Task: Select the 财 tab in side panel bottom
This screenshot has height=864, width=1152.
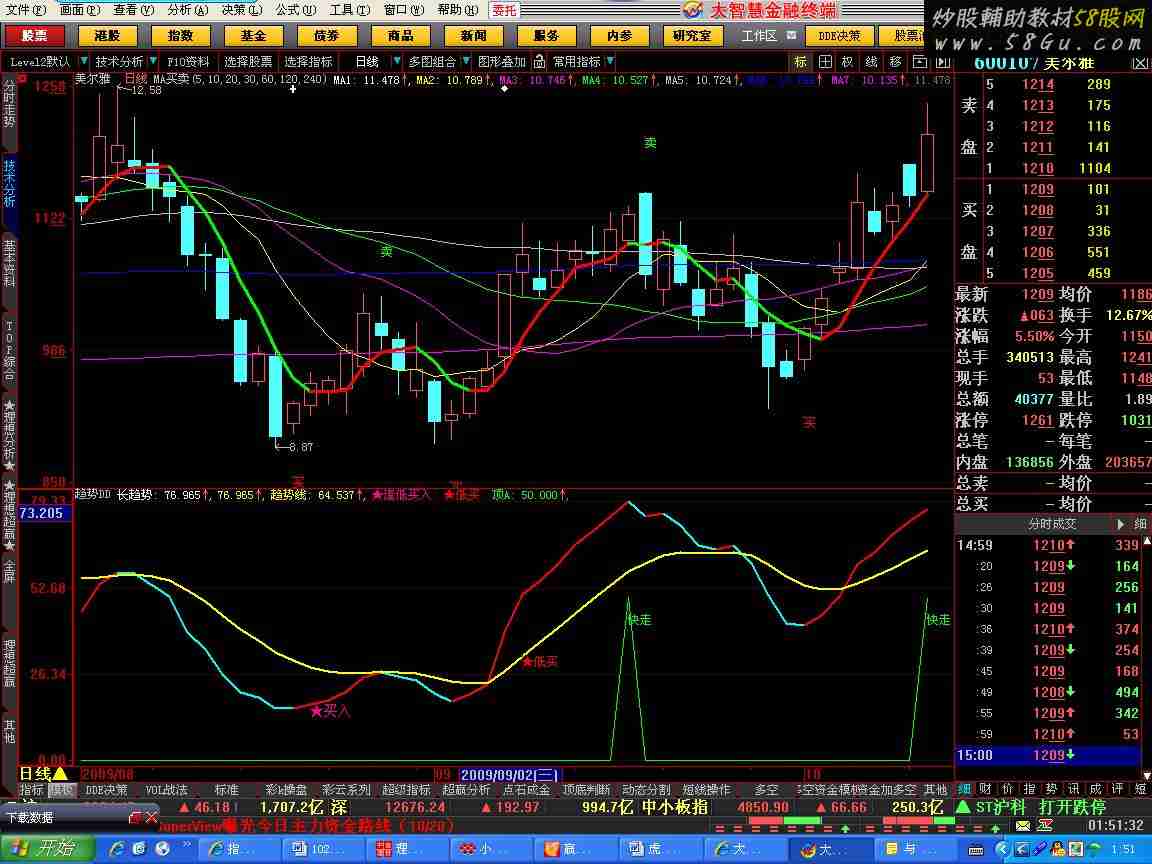Action: point(985,789)
